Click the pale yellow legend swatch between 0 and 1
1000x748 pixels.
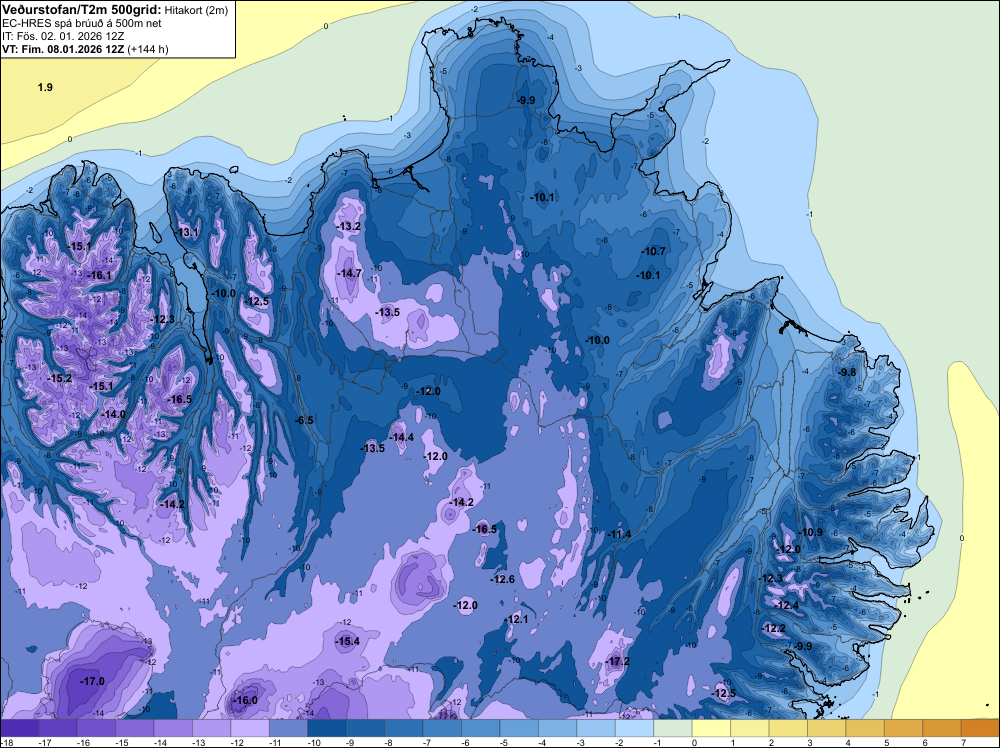(712, 728)
